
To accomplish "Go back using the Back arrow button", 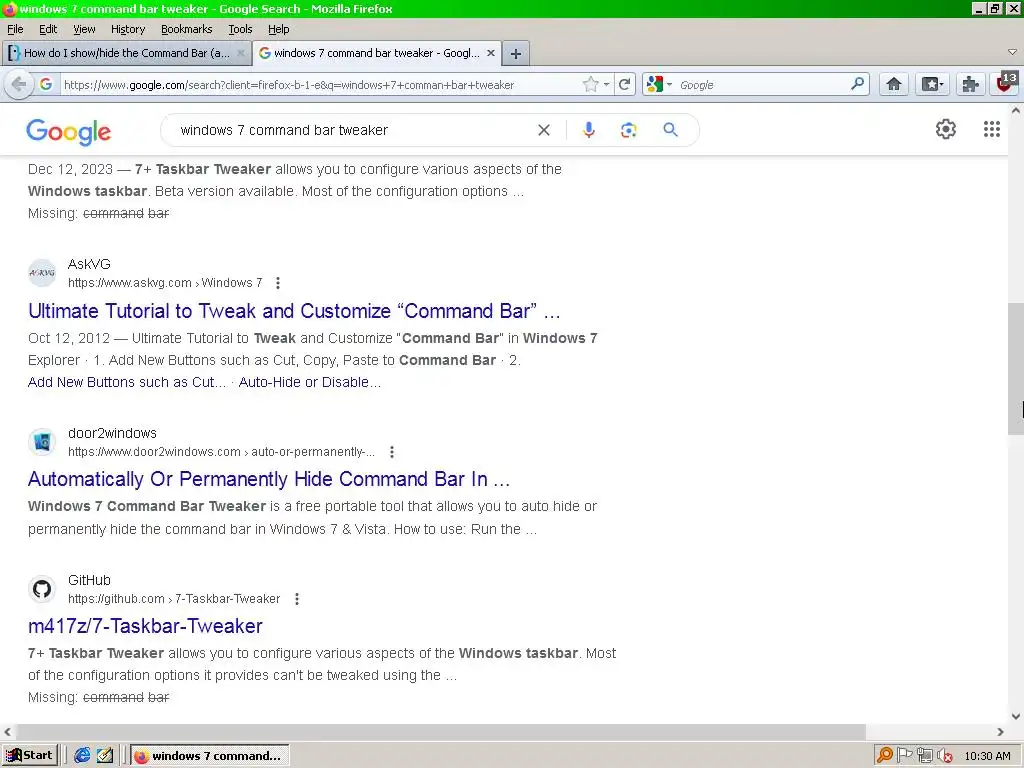I will 19,84.
